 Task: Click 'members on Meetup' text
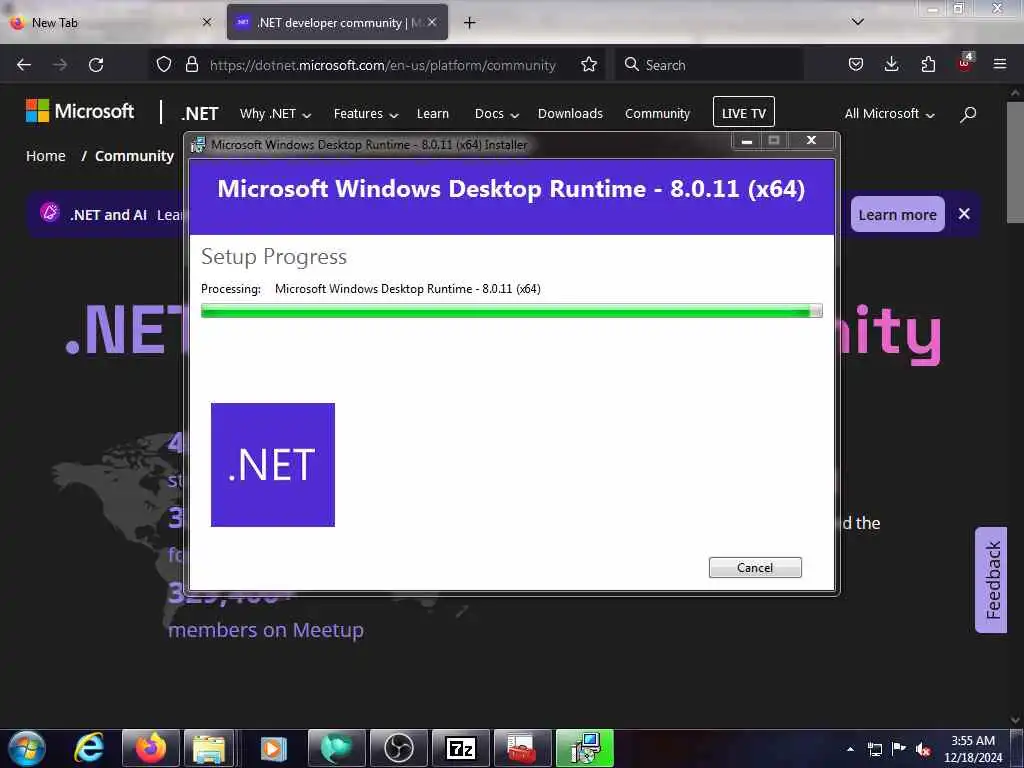(x=265, y=630)
